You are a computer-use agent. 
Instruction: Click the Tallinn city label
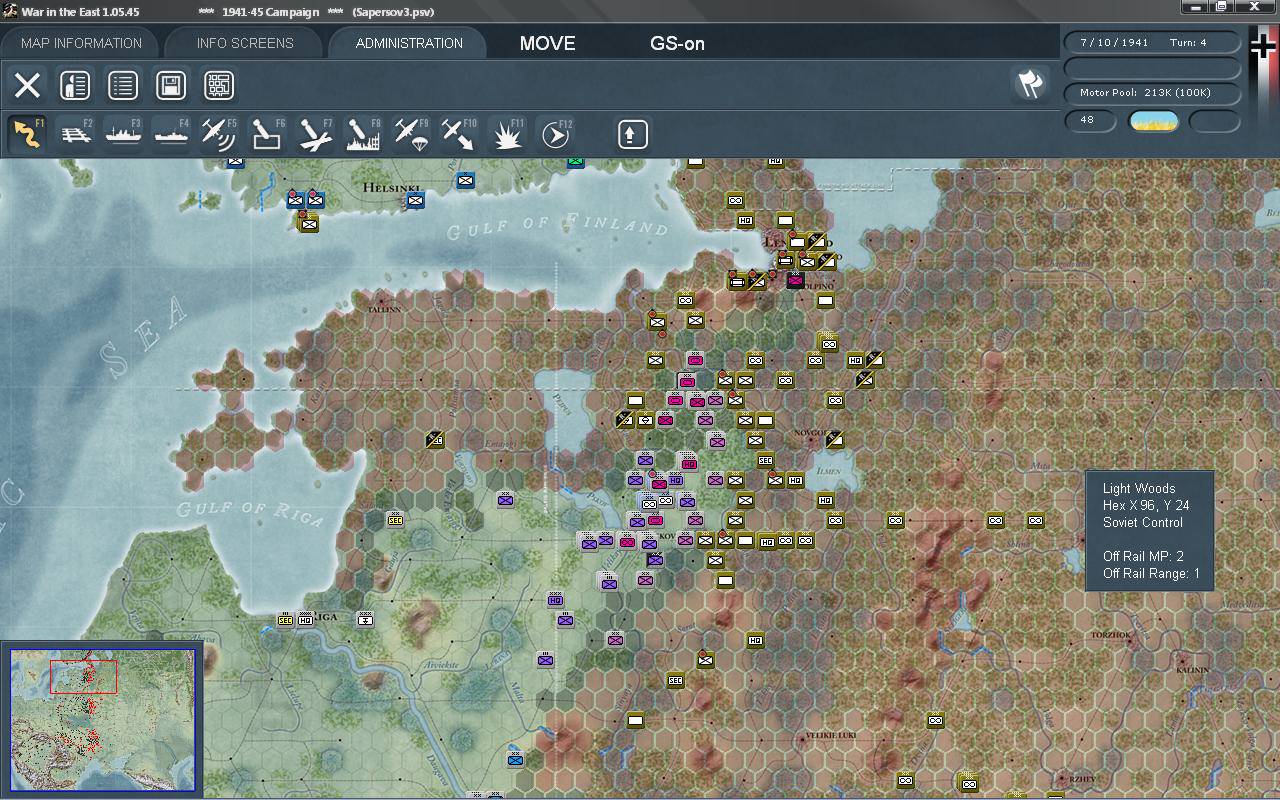point(385,310)
